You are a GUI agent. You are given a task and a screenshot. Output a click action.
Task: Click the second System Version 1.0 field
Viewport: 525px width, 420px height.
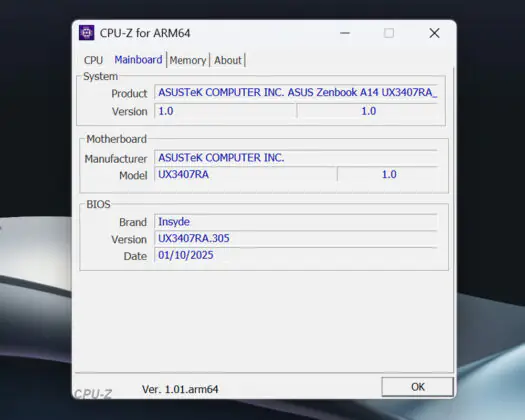(368, 111)
